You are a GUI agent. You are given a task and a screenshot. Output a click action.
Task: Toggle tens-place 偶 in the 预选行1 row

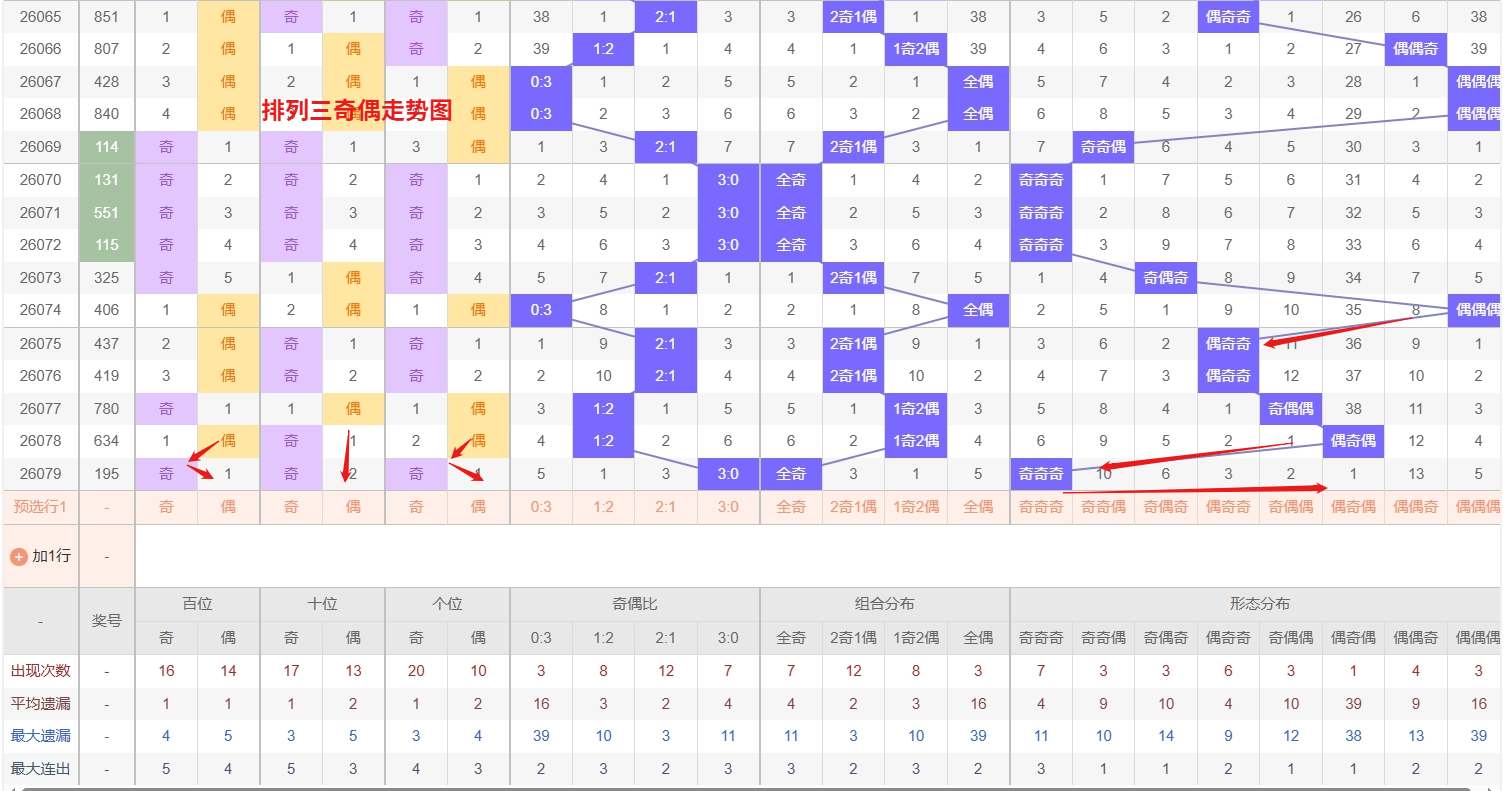click(x=353, y=507)
